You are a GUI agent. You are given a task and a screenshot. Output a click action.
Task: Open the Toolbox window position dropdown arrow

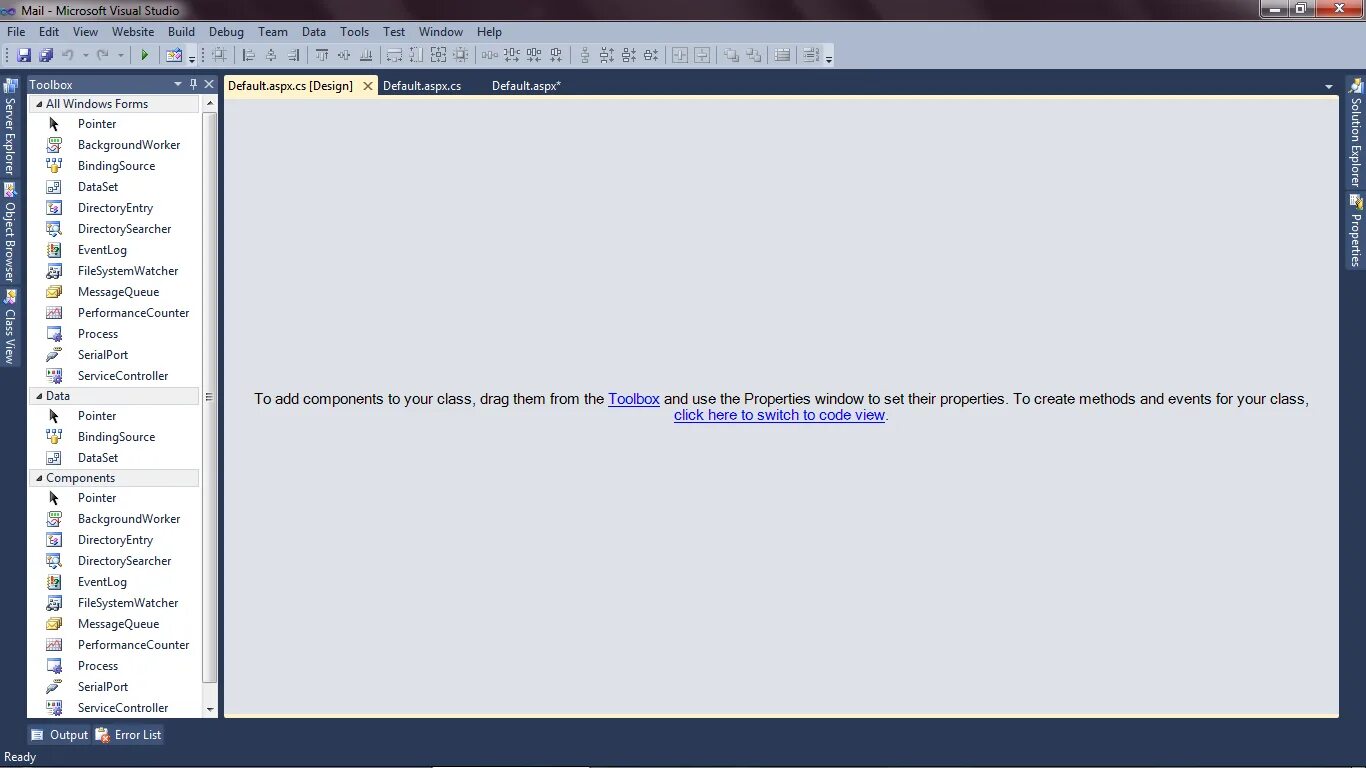coord(178,84)
